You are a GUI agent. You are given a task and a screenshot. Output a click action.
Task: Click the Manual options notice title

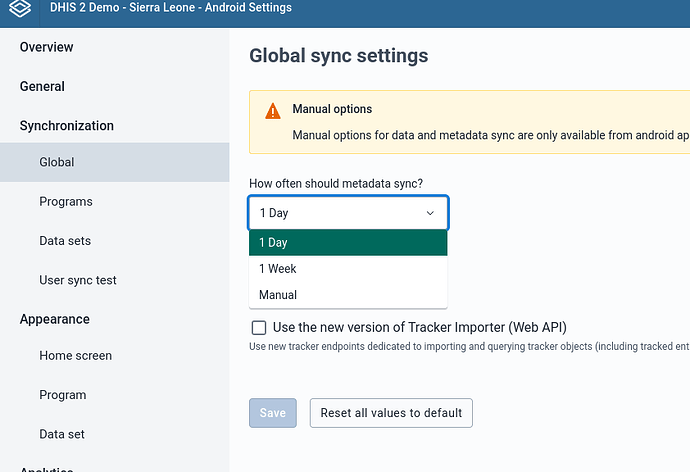[x=332, y=109]
